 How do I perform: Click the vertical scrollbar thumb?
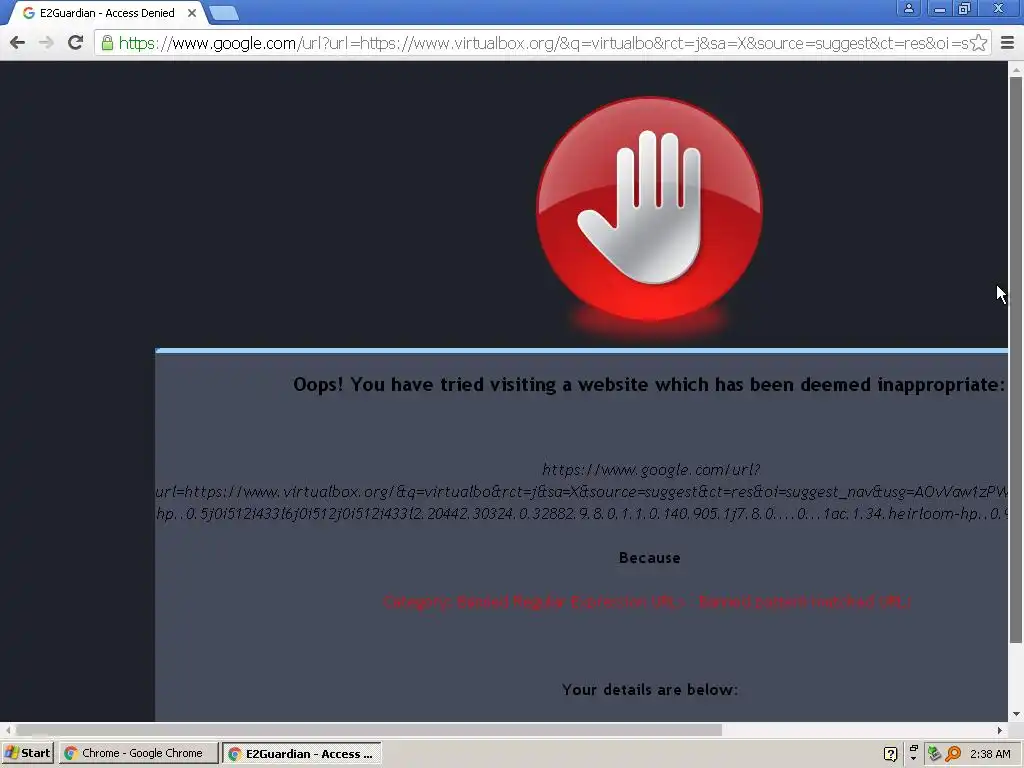click(1016, 360)
